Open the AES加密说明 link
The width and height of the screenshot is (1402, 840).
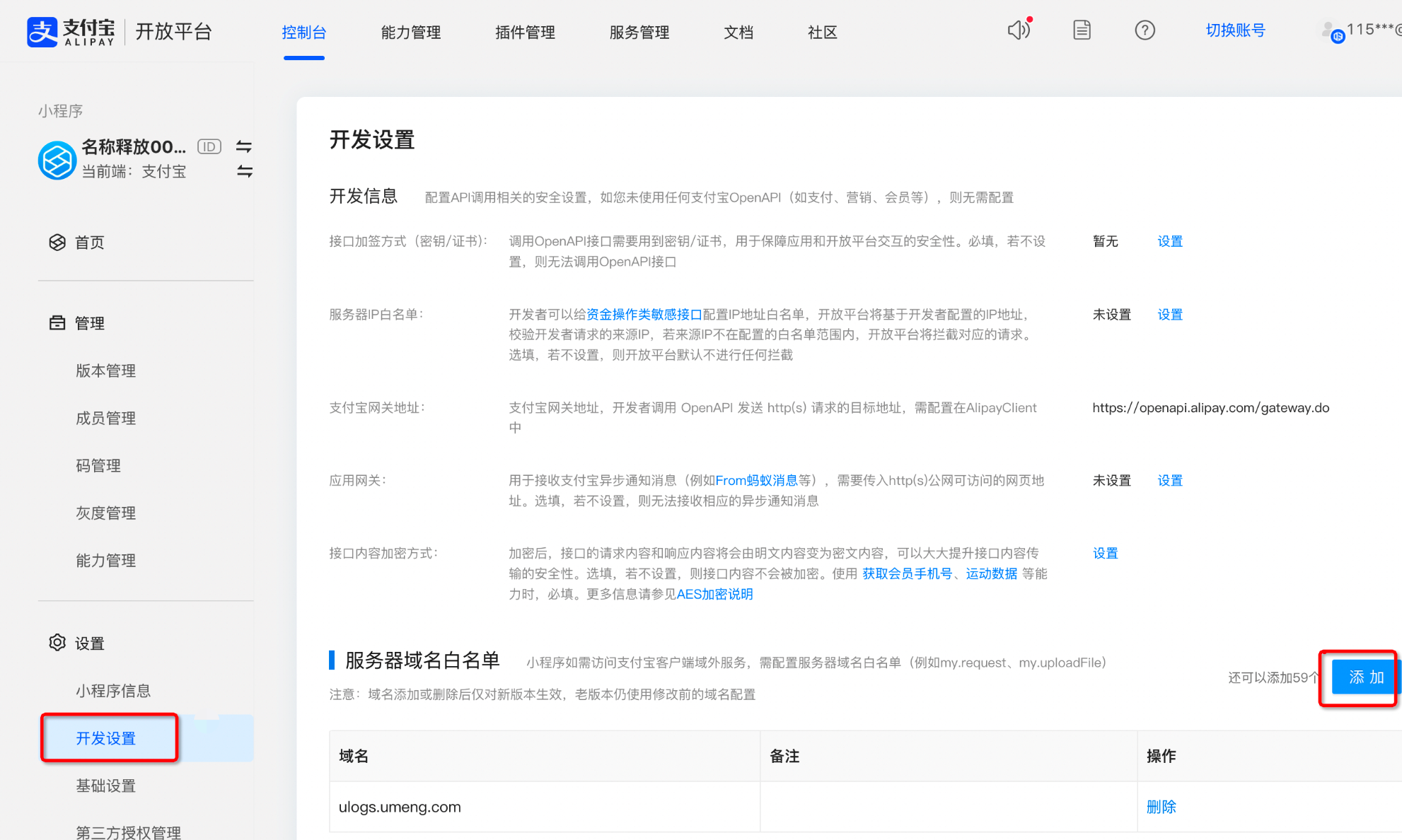[x=714, y=594]
